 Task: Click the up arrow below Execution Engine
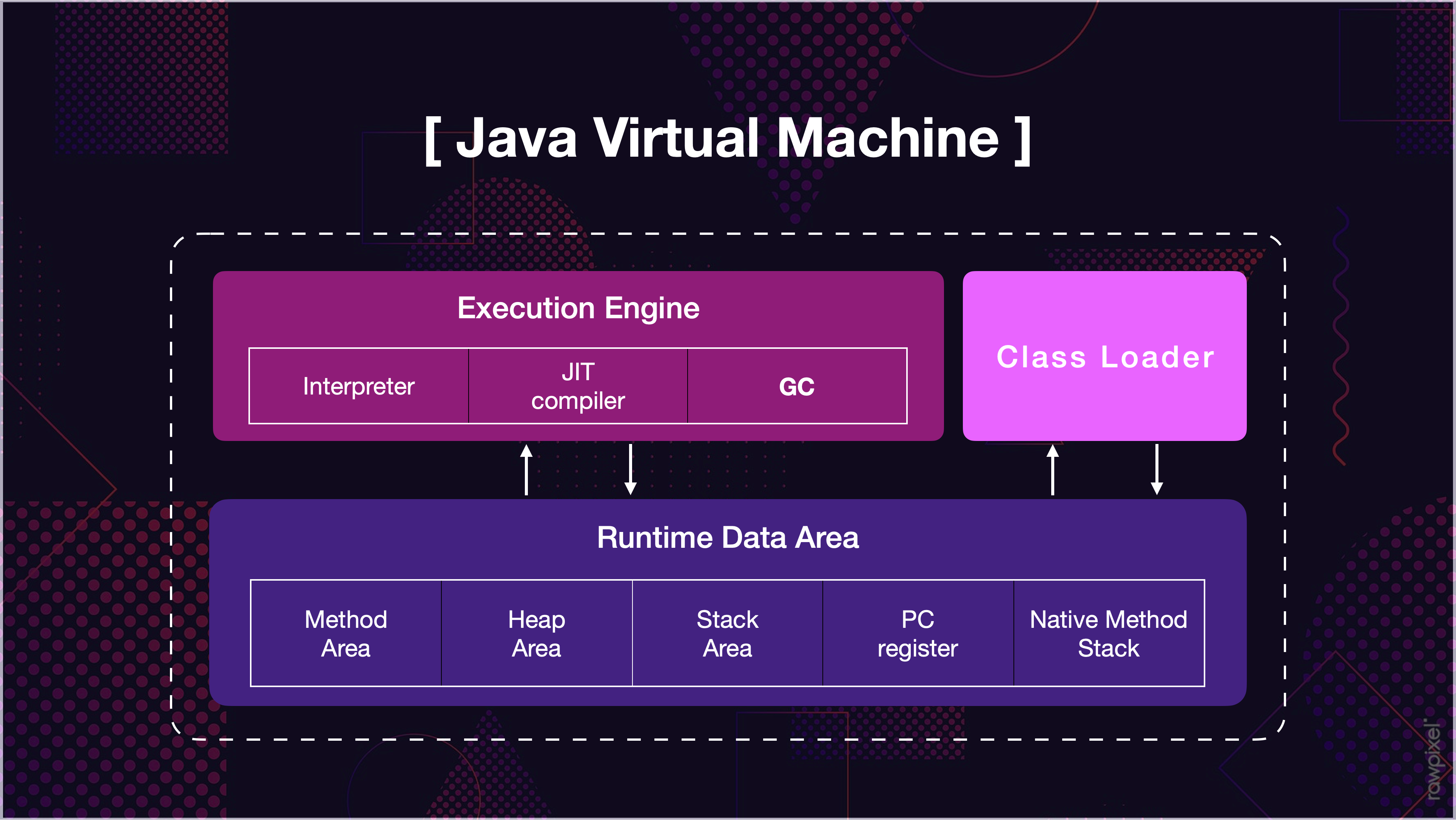pyautogui.click(x=526, y=470)
